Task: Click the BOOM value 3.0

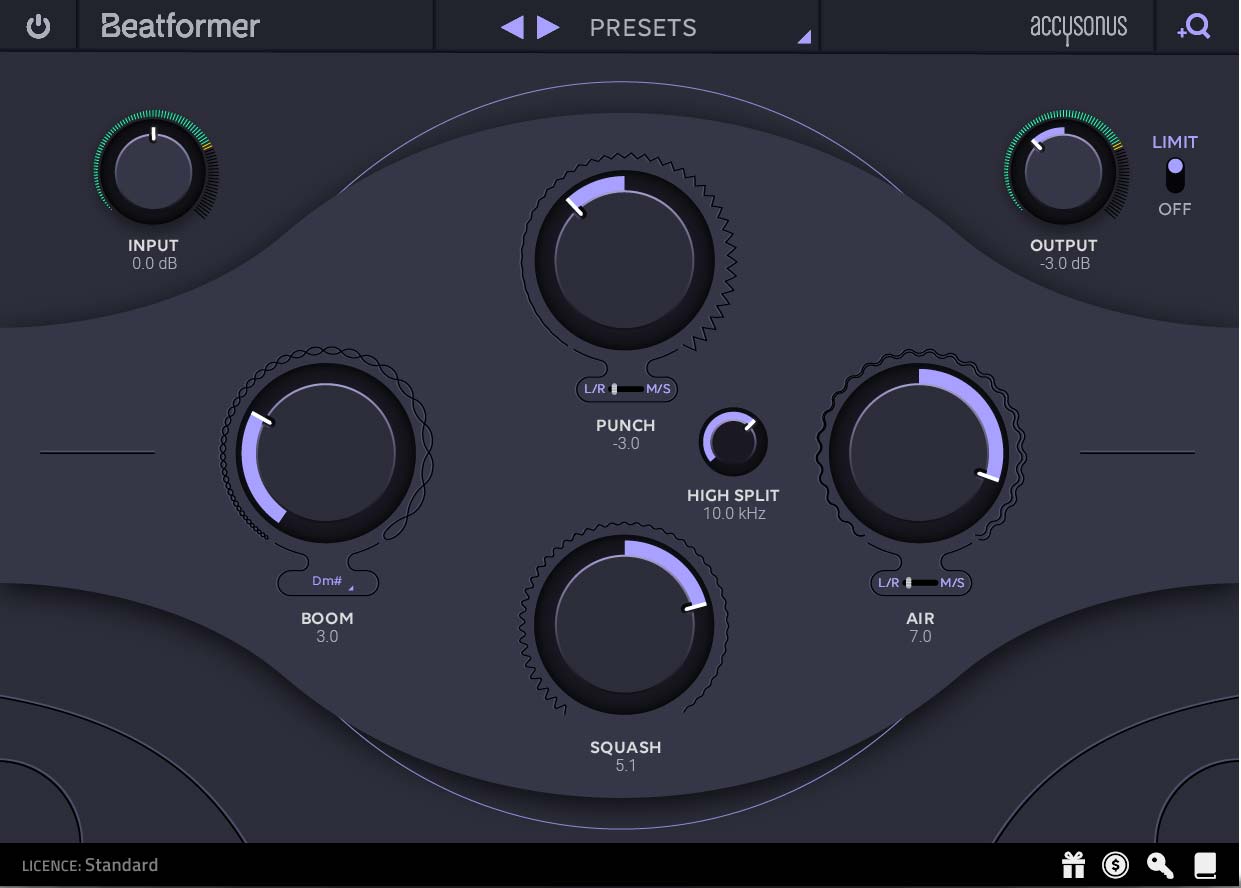Action: [x=327, y=637]
